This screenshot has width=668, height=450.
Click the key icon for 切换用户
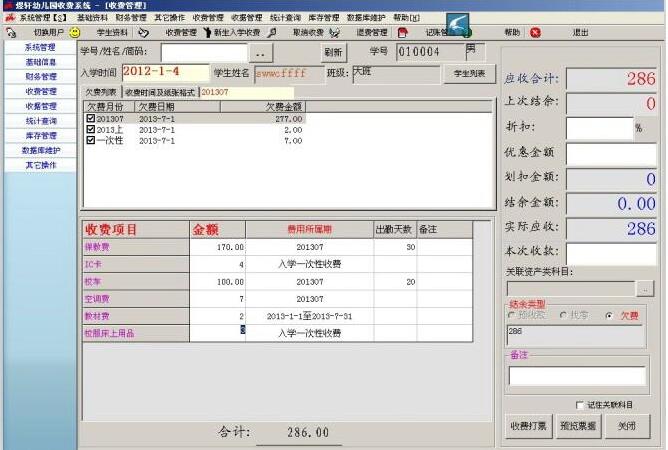point(11,32)
